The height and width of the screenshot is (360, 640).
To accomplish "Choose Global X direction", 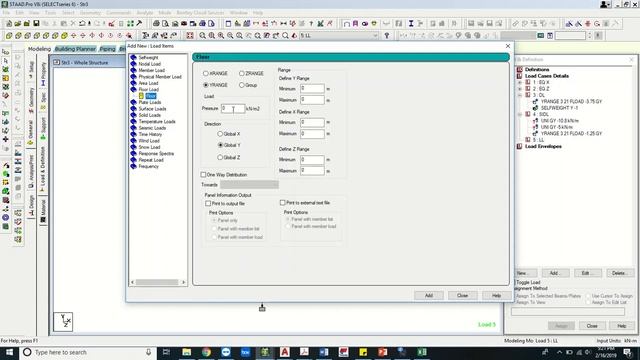I will [x=220, y=134].
